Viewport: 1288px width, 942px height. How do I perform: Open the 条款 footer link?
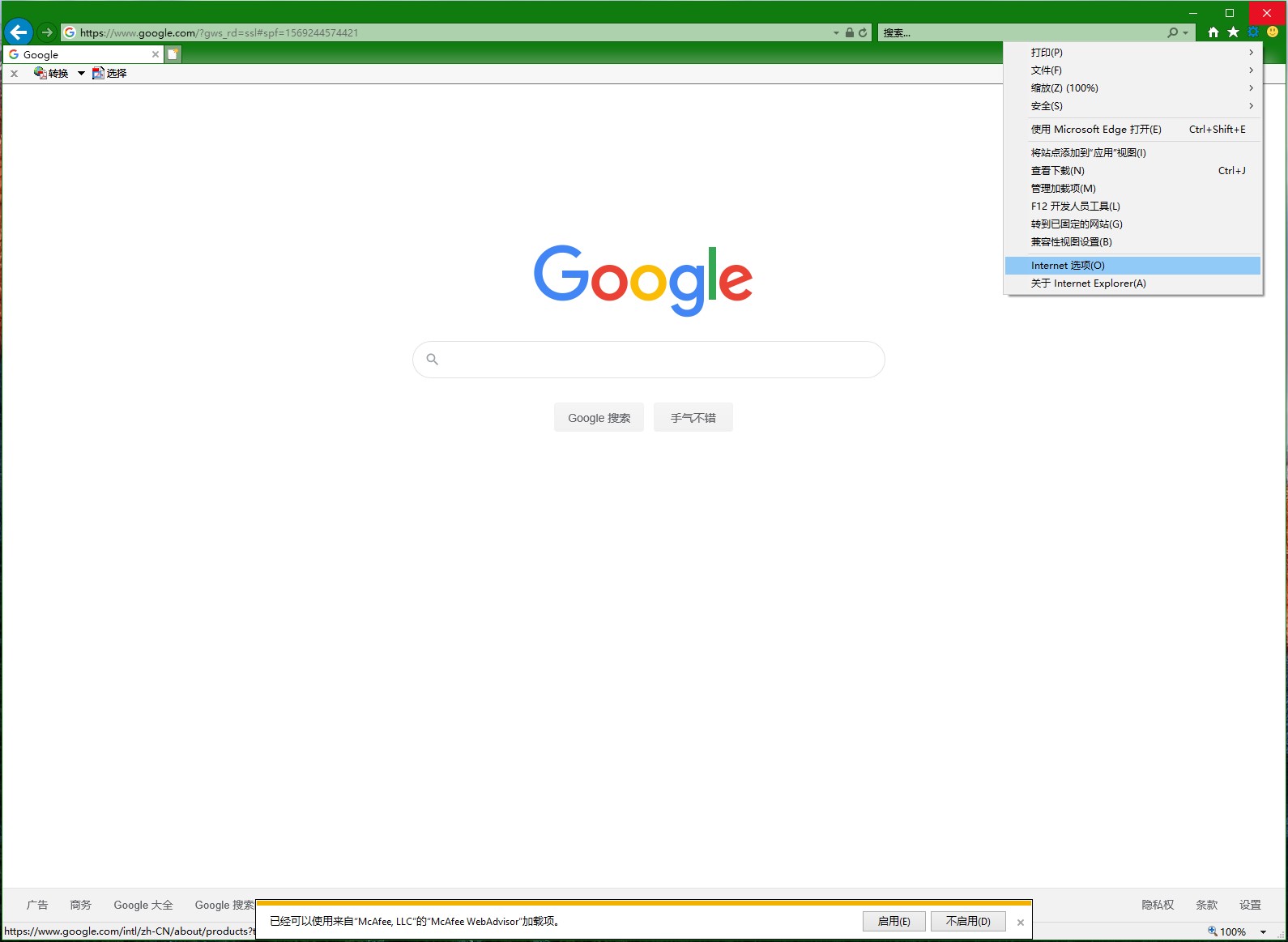[1207, 906]
